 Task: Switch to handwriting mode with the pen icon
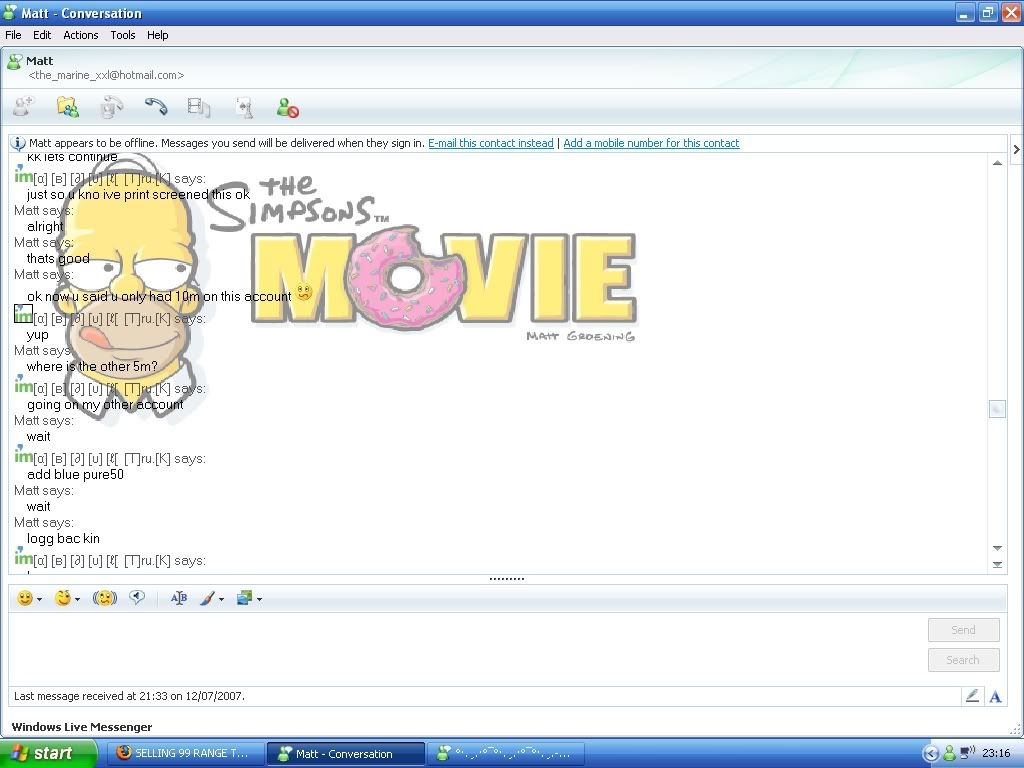(971, 696)
